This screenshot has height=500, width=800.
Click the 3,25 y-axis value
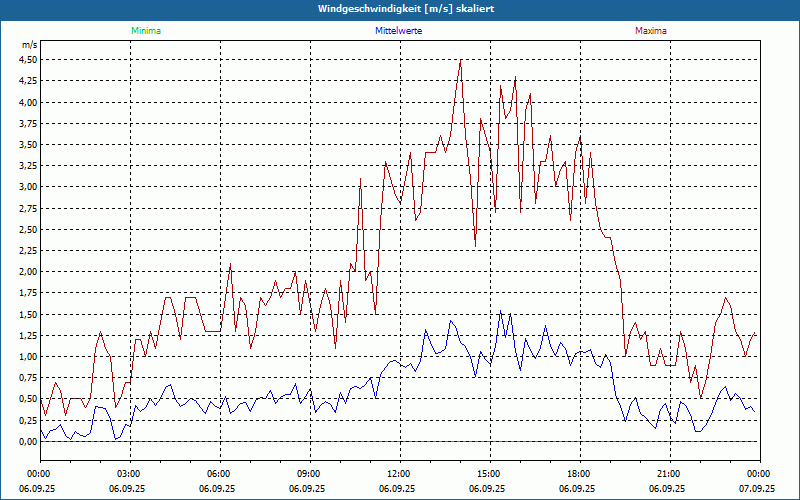pyautogui.click(x=28, y=166)
